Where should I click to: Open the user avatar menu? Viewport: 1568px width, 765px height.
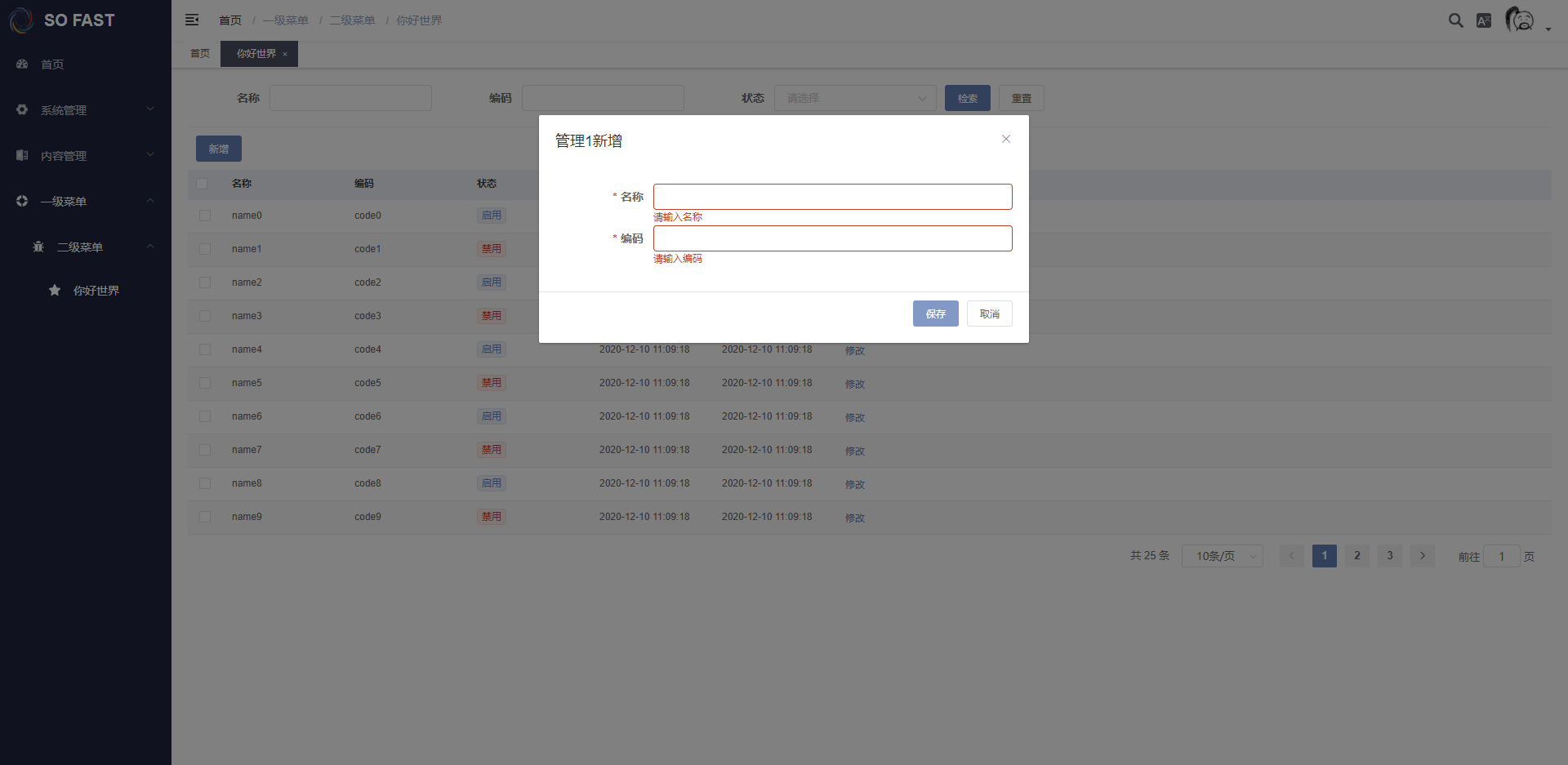pyautogui.click(x=1521, y=20)
